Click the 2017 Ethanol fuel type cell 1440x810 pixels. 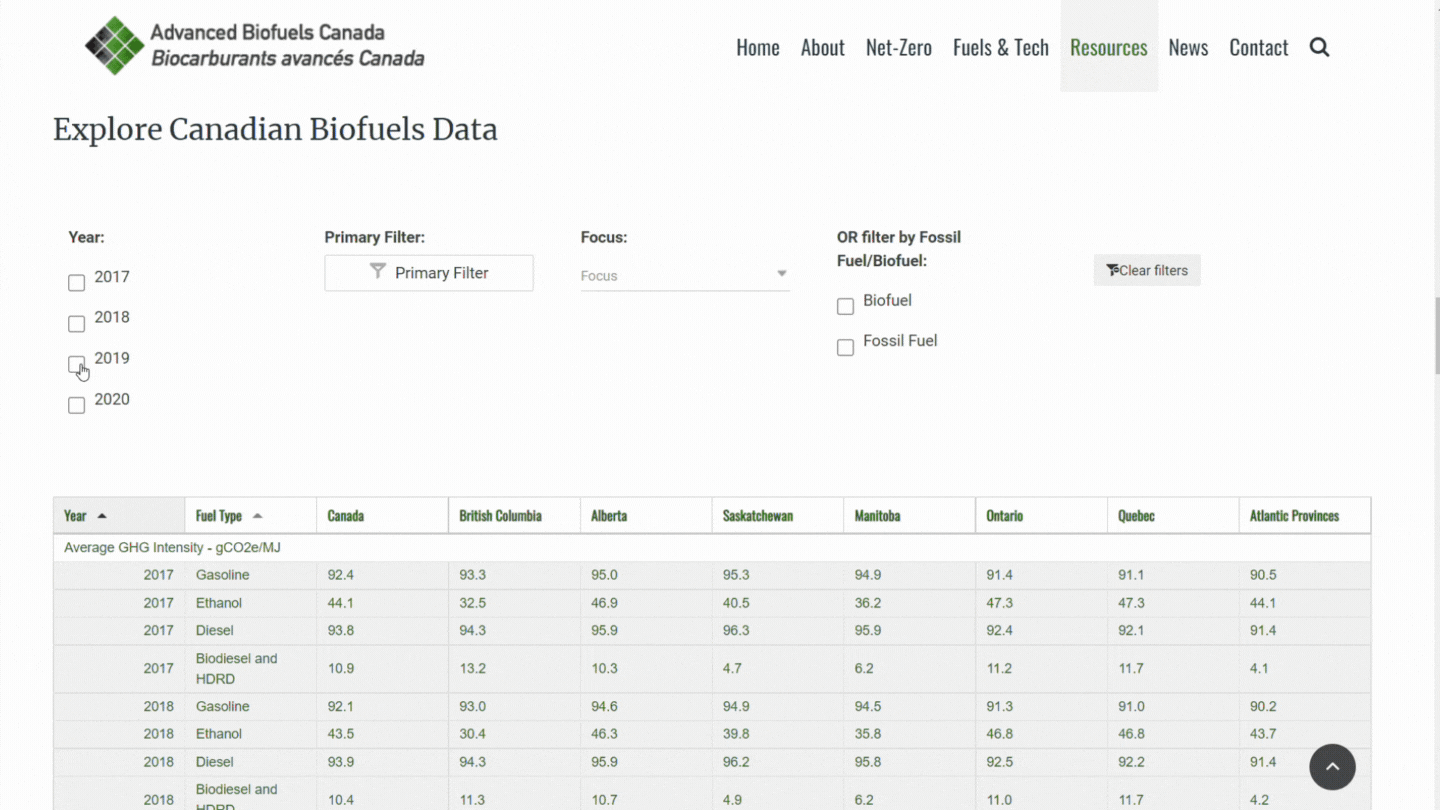250,603
